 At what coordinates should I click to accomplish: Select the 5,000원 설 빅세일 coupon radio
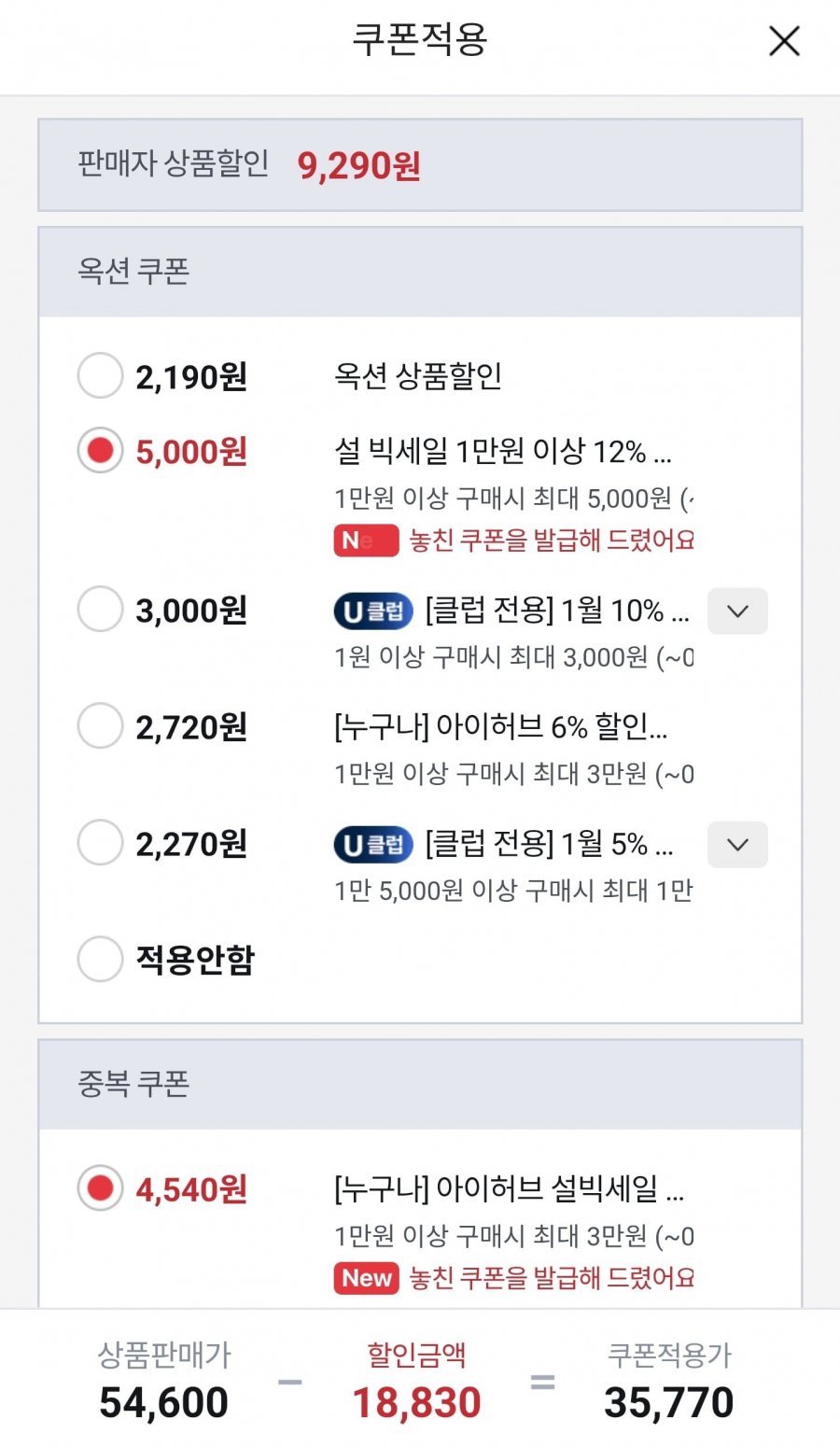click(x=100, y=451)
